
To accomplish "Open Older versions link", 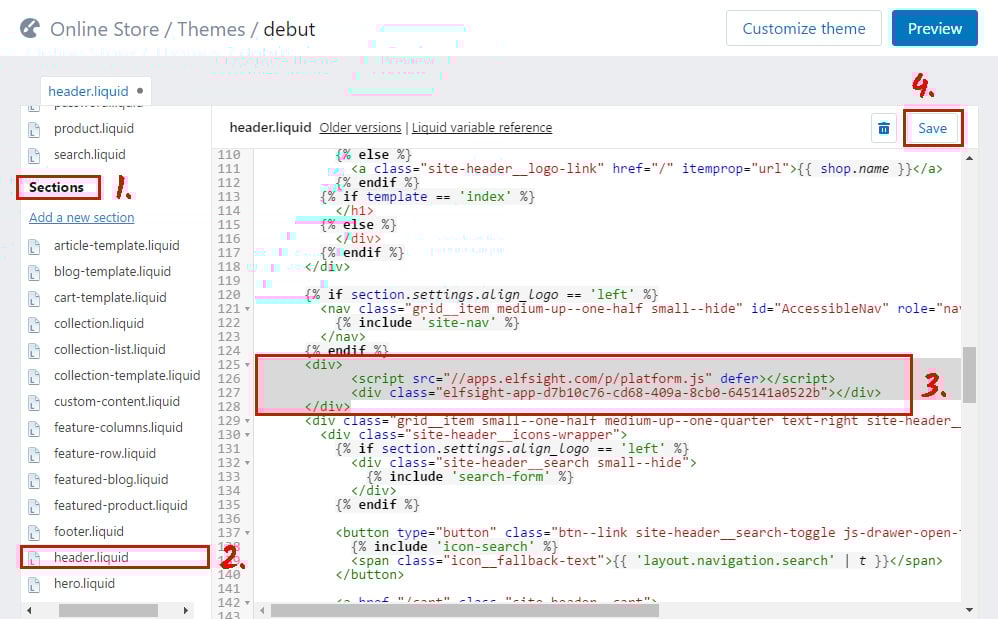I will (360, 128).
